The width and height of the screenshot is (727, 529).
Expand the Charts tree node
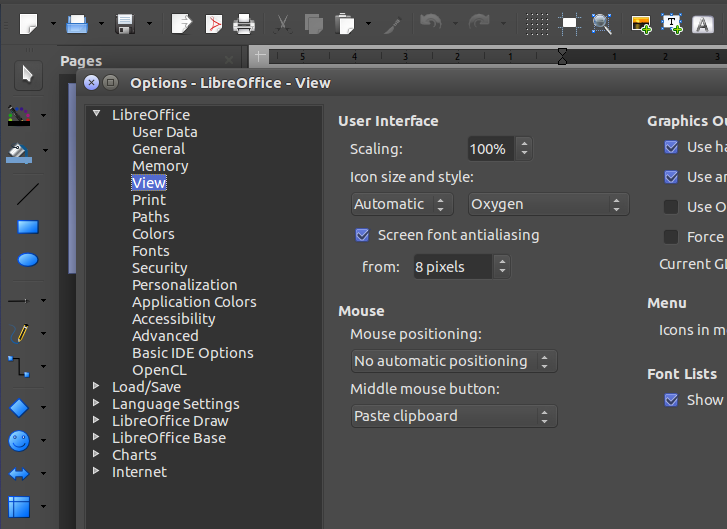coord(96,453)
